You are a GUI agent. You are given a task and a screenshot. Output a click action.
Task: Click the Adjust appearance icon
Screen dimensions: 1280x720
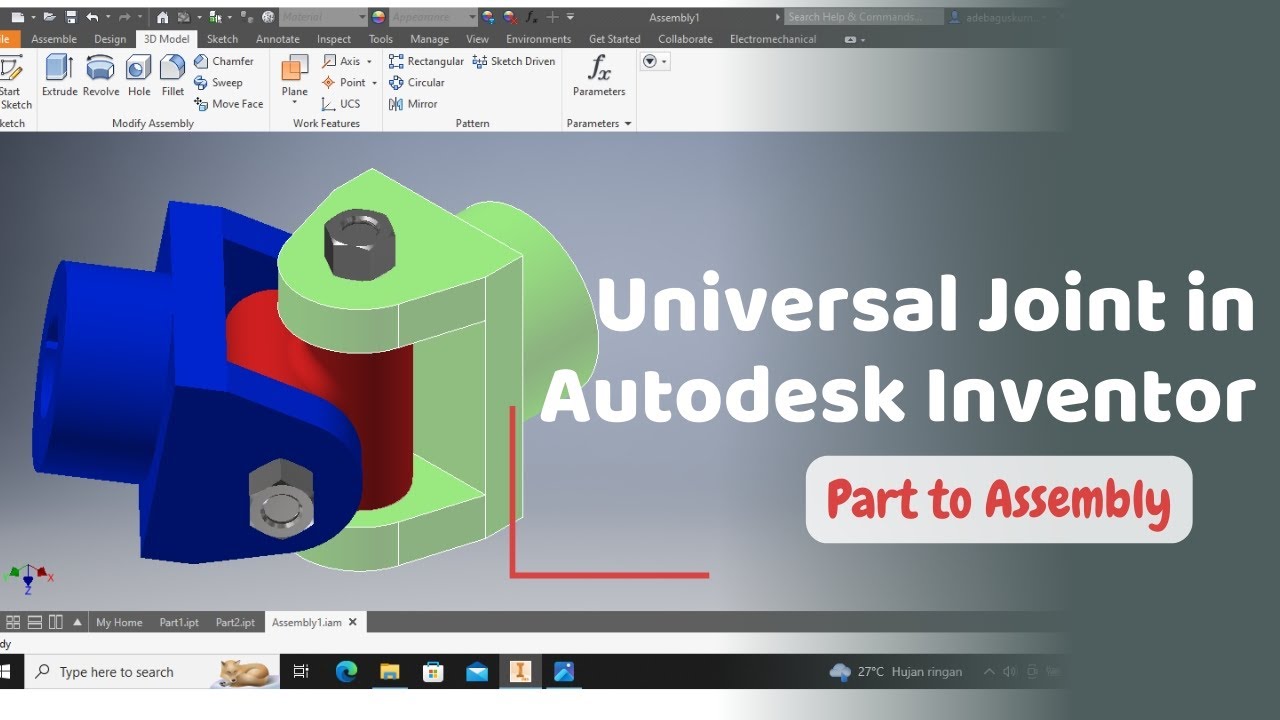(x=488, y=17)
